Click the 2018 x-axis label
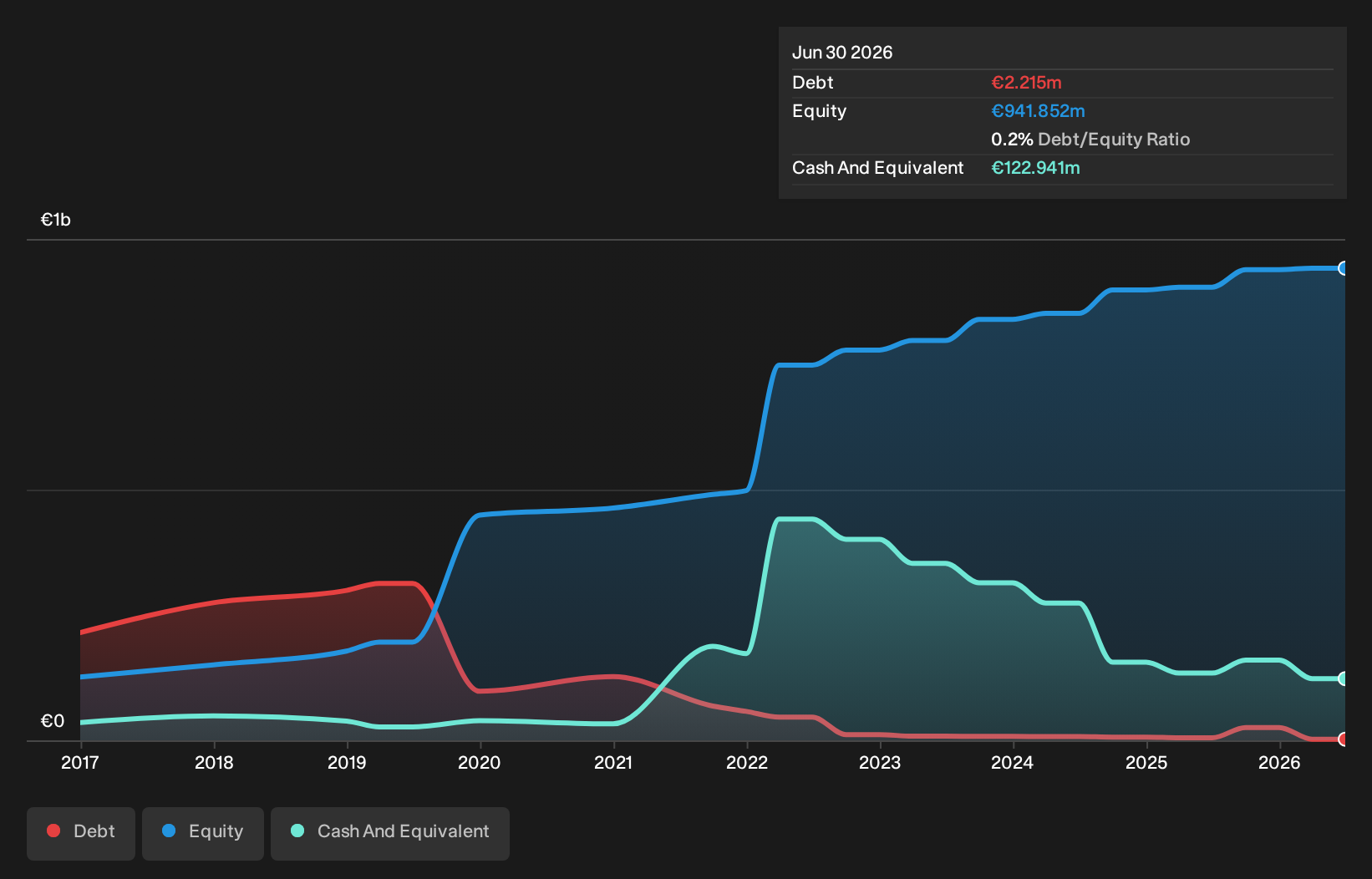The image size is (1372, 879). [214, 762]
